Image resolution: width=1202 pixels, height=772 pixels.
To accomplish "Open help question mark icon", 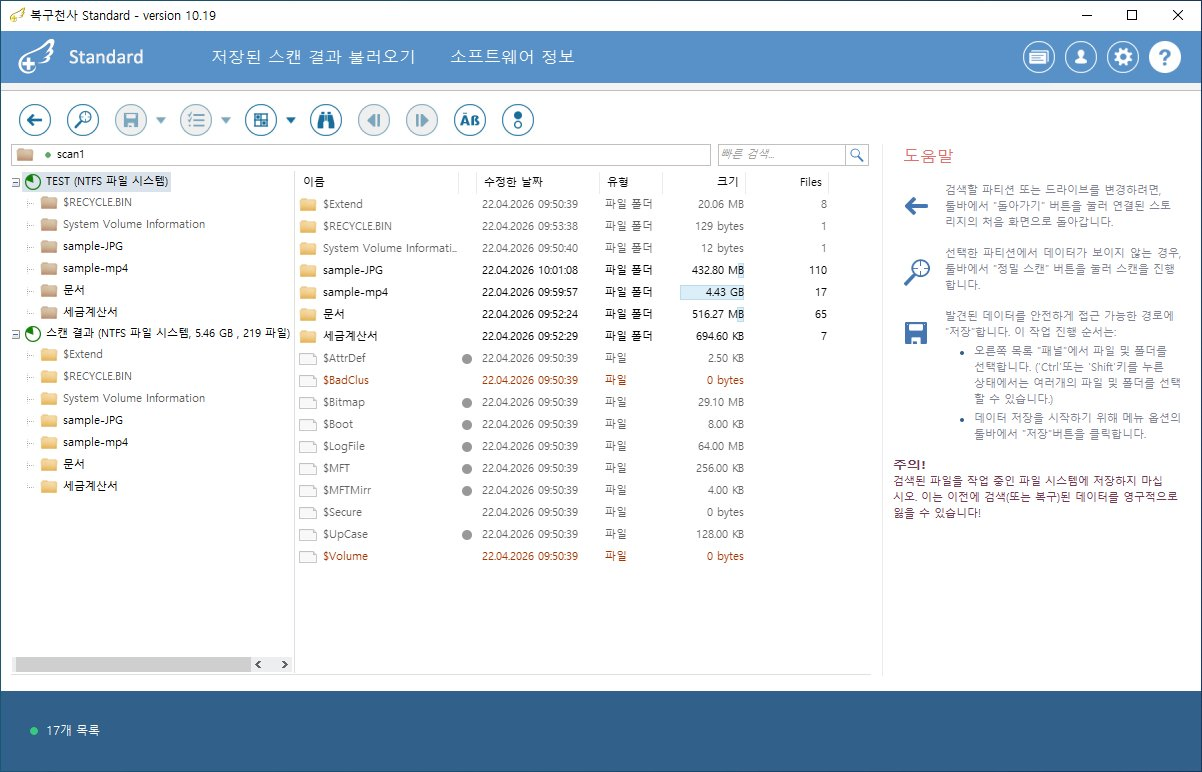I will click(x=1165, y=58).
